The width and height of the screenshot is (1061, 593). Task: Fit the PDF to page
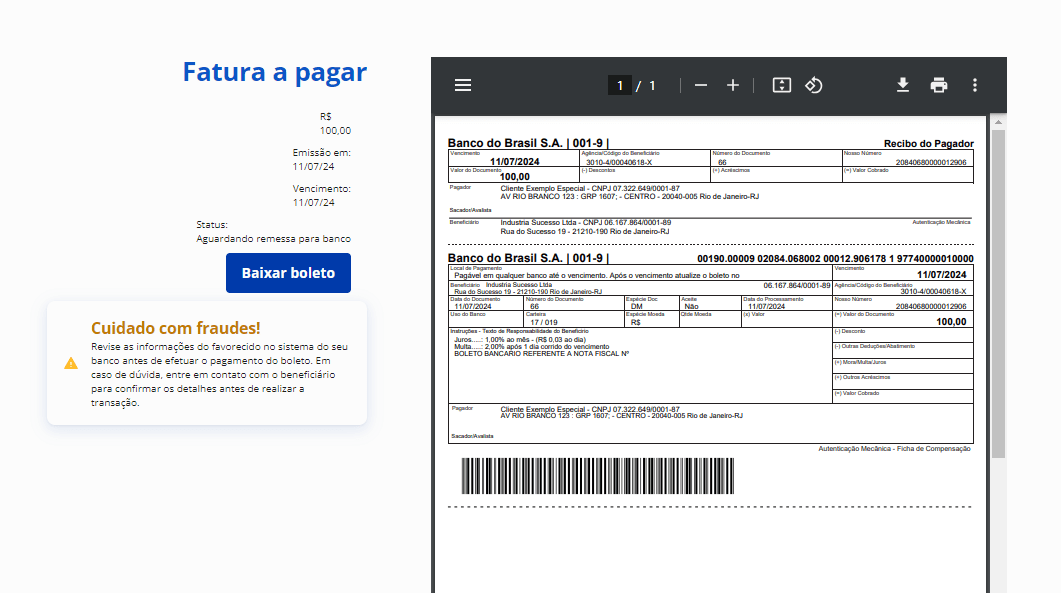tap(782, 85)
